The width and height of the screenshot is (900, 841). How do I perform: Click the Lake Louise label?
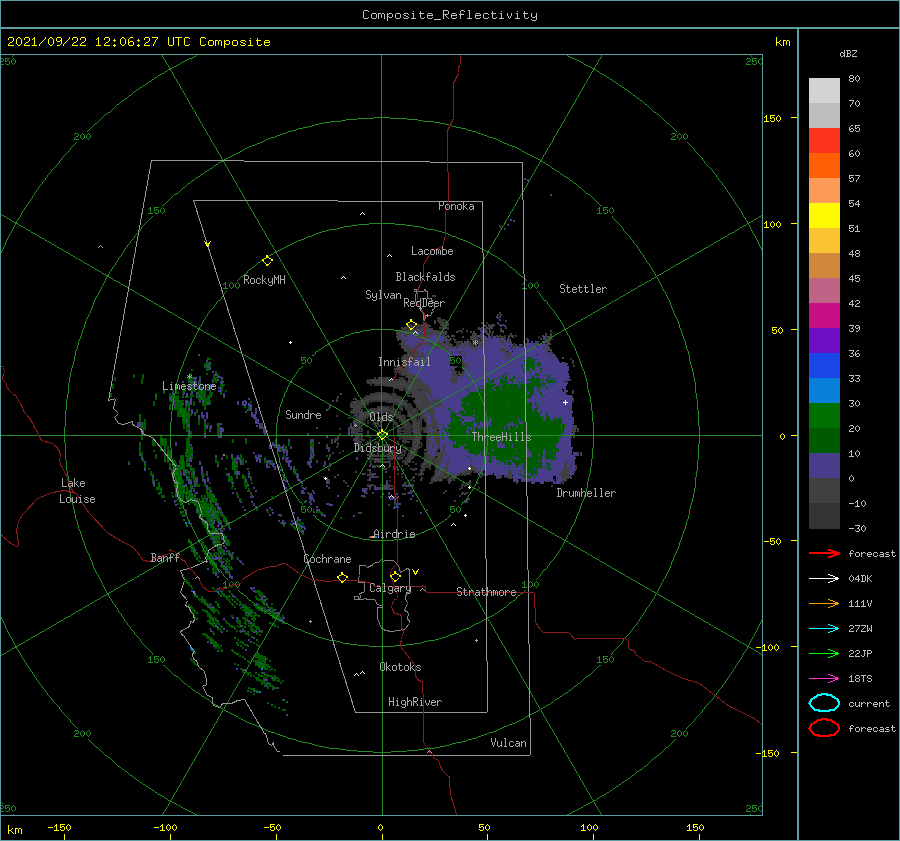pyautogui.click(x=77, y=491)
